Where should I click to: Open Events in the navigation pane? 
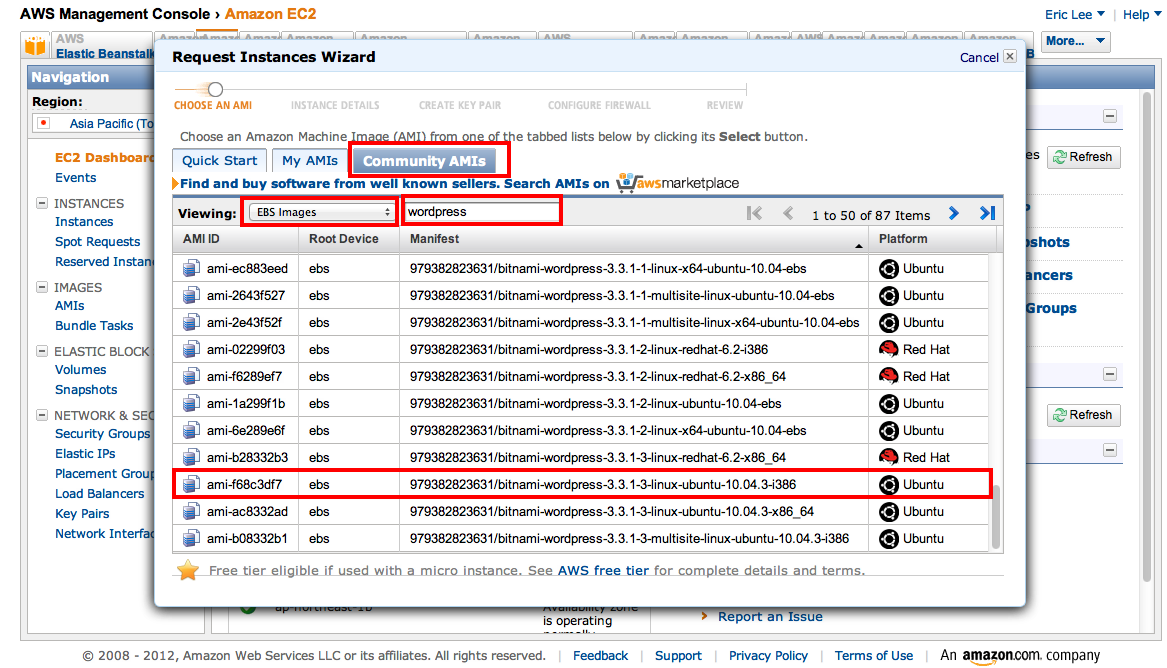tap(75, 178)
